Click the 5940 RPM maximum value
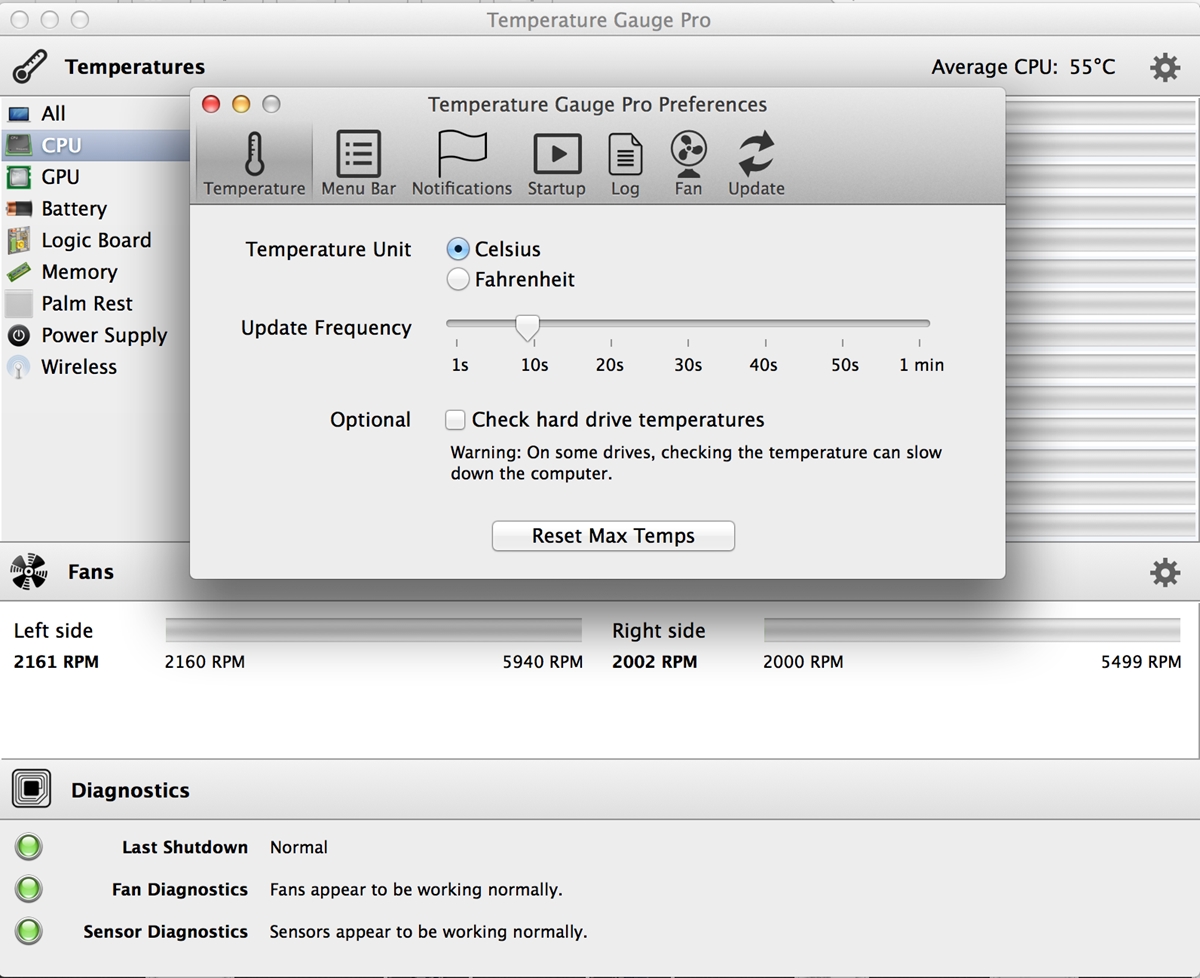Viewport: 1200px width, 978px height. [x=543, y=662]
